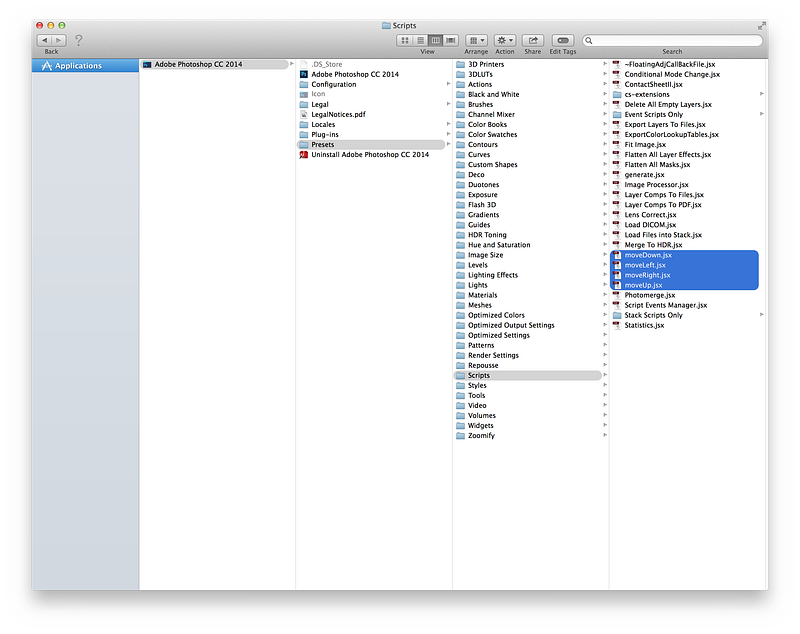Switch to list view

tap(420, 40)
